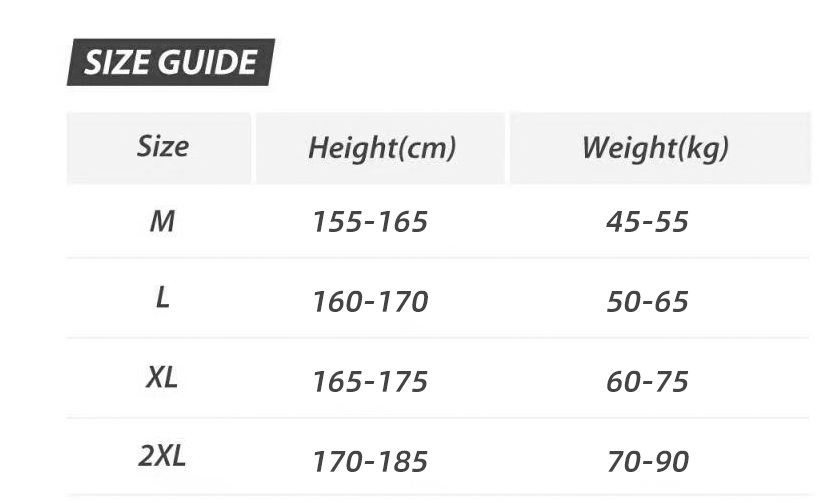Click the Weight(kg) column header
This screenshot has height=503, width=840.
[x=655, y=149]
